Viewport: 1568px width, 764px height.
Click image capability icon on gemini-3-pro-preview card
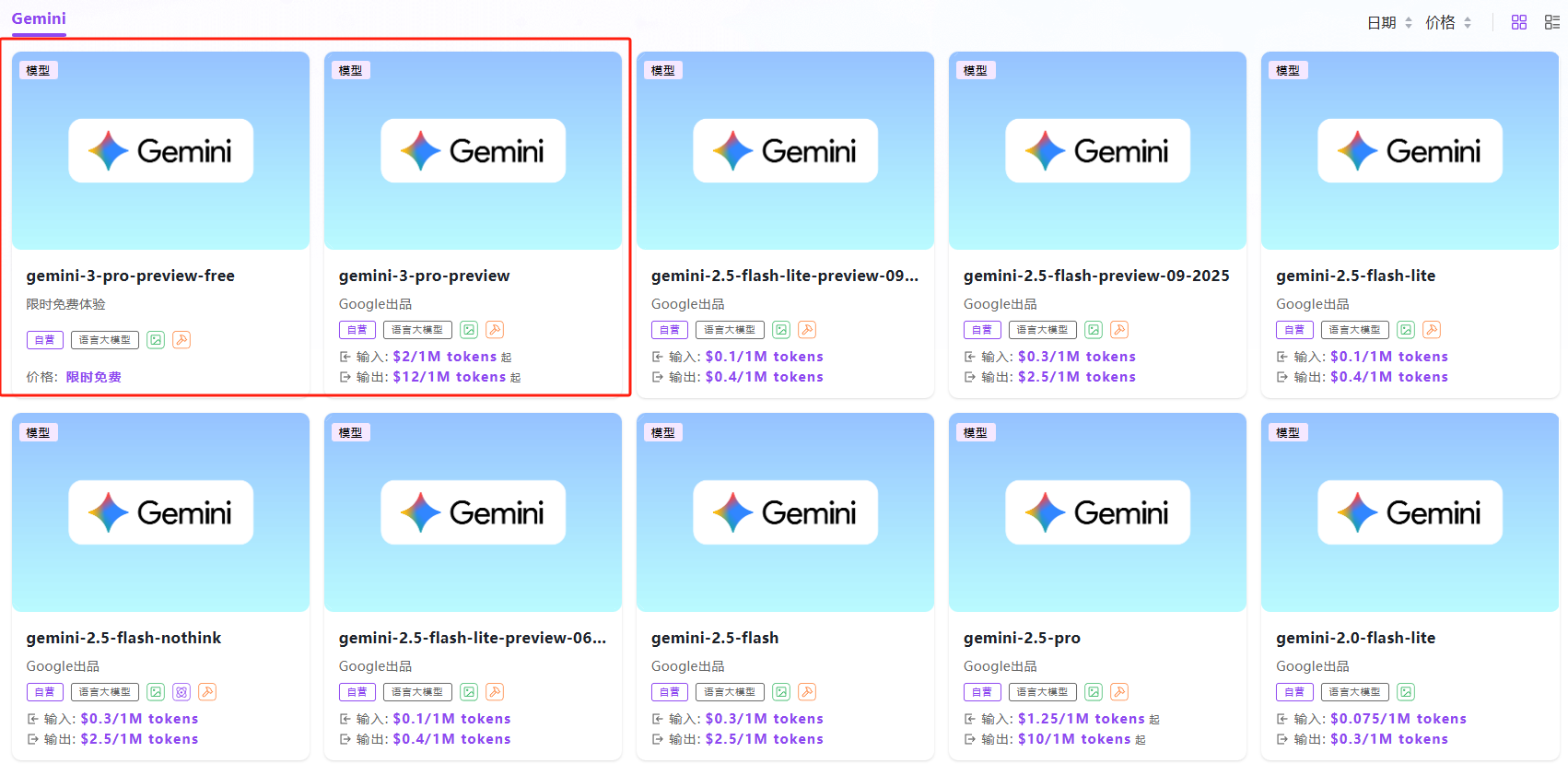(469, 330)
